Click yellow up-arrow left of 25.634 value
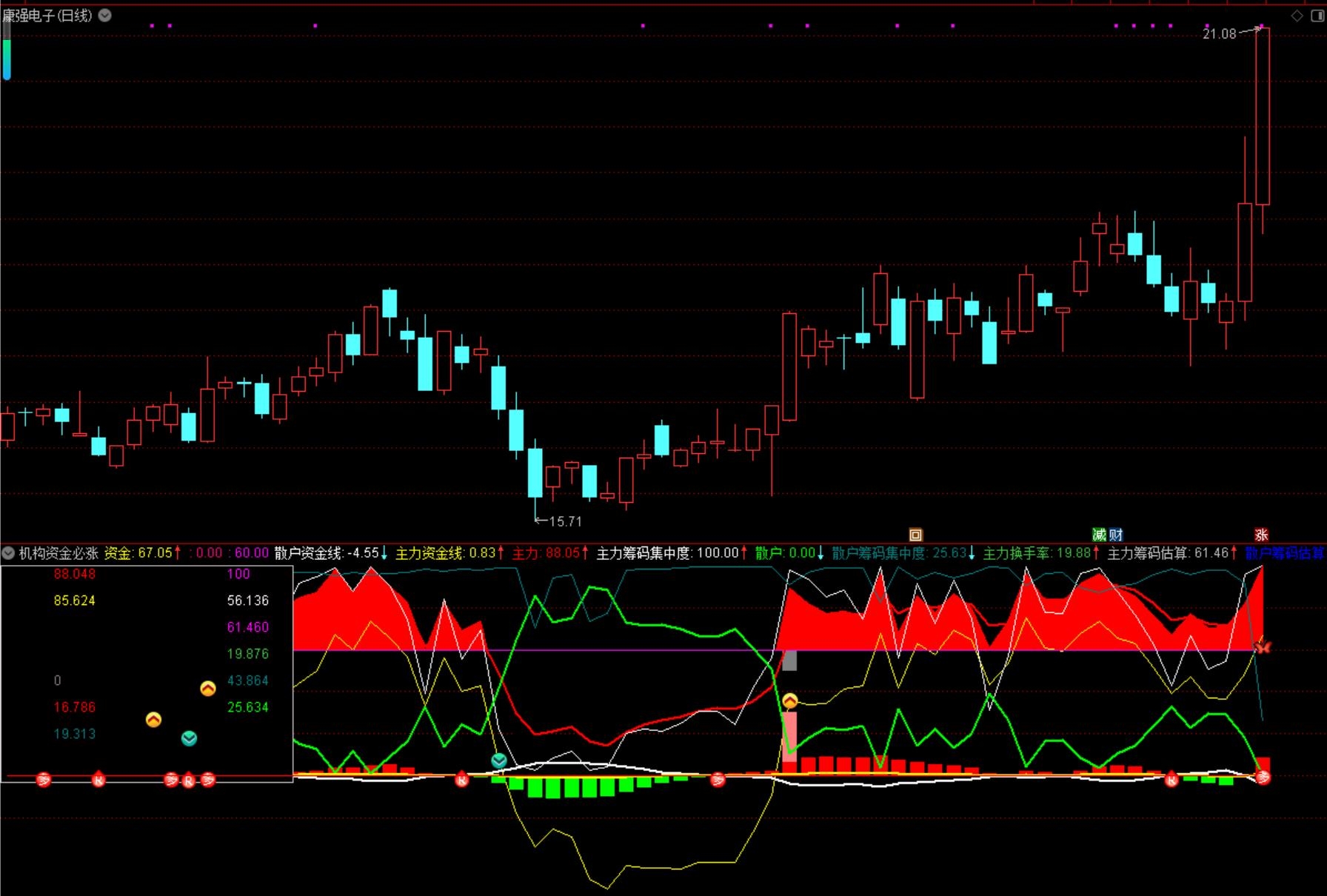This screenshot has width=1327, height=896. click(x=153, y=720)
